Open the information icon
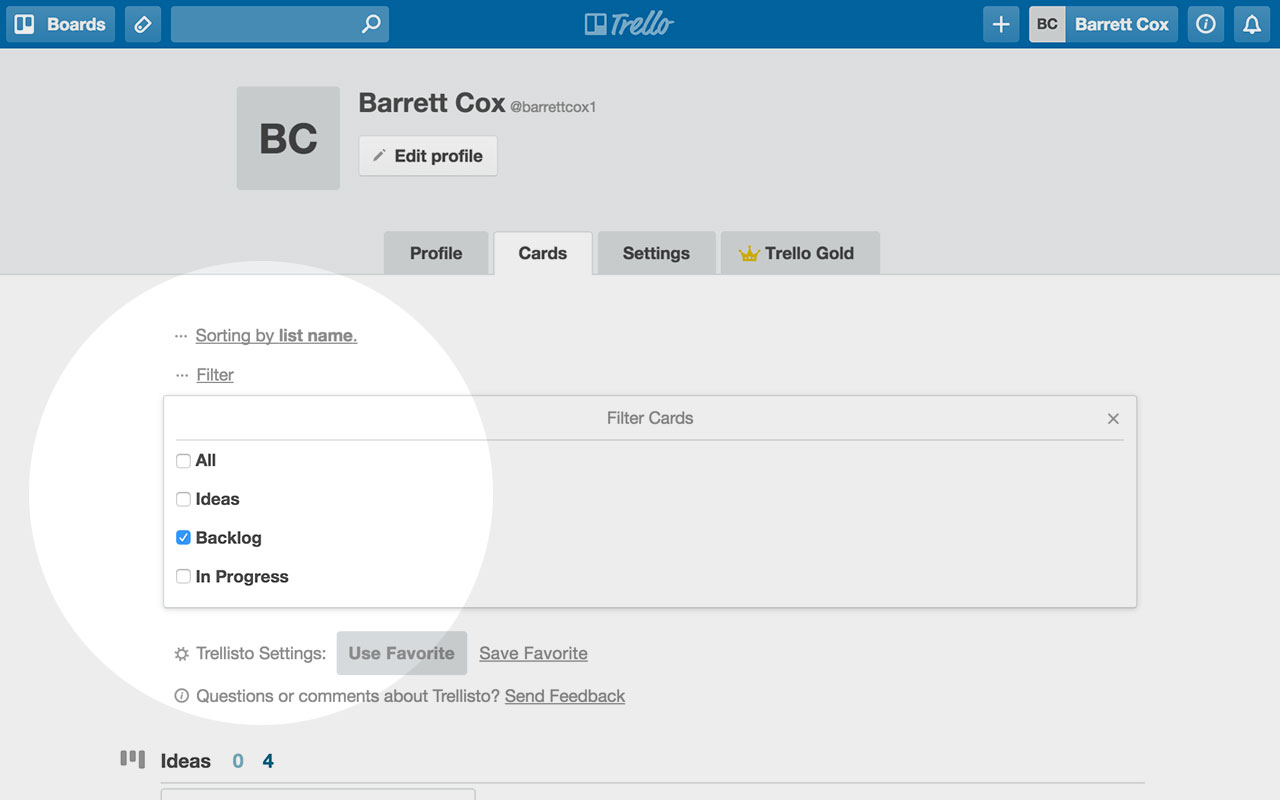This screenshot has width=1280, height=800. tap(1206, 24)
